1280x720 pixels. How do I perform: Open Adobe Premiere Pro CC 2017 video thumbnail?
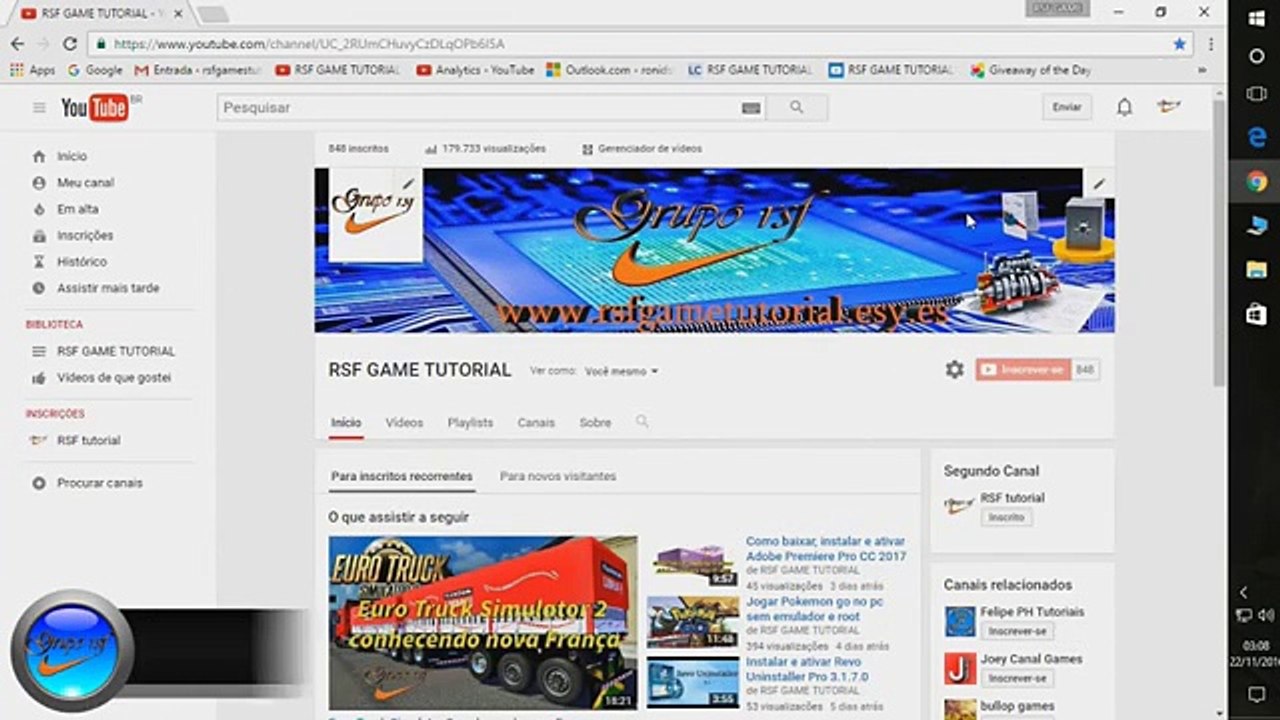click(692, 565)
